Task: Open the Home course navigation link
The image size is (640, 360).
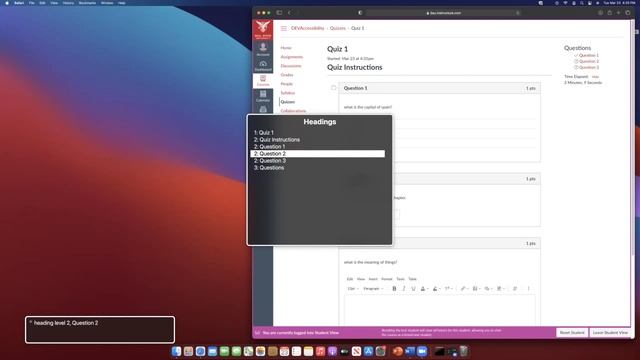Action: point(286,48)
